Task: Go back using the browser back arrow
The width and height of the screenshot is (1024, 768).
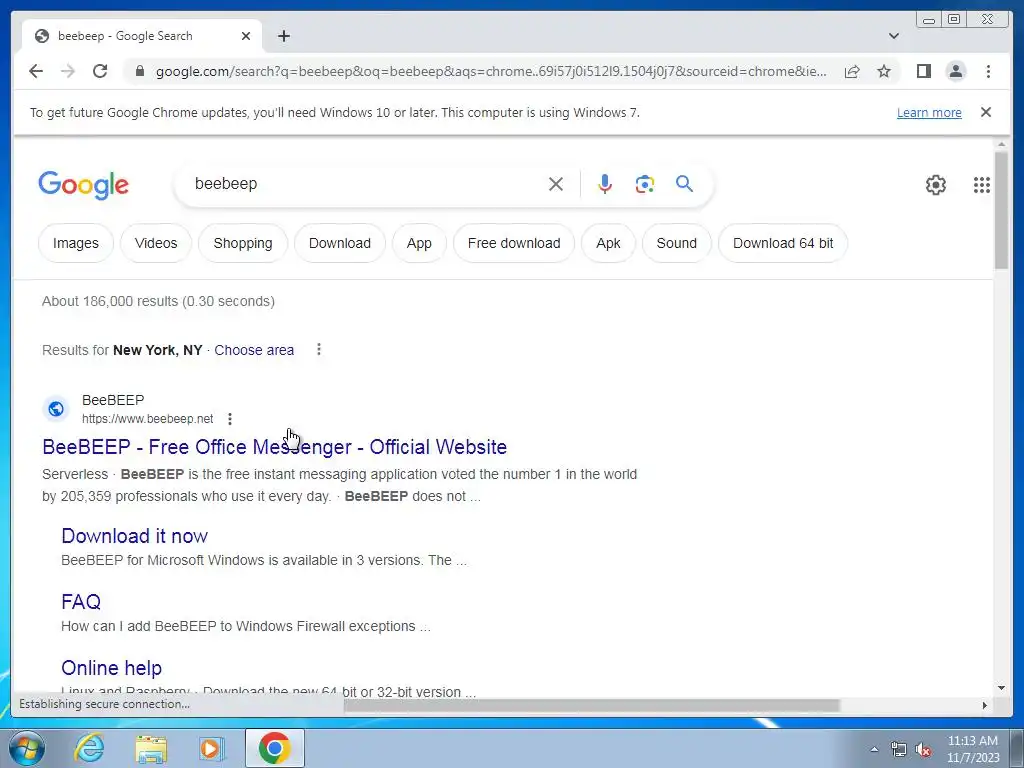Action: point(36,71)
